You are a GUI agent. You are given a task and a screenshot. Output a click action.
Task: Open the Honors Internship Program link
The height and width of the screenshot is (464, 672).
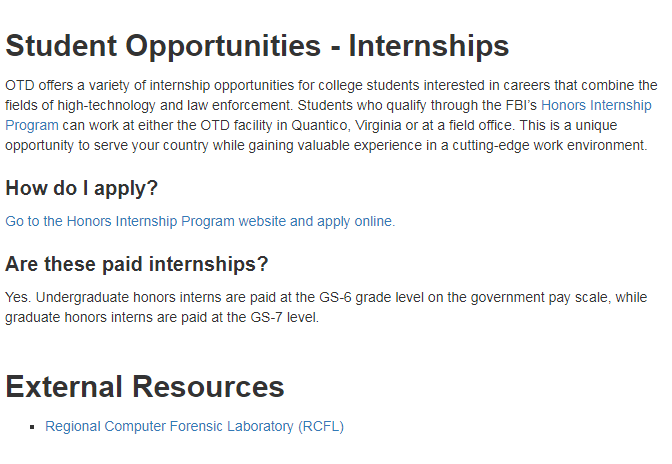coord(596,105)
